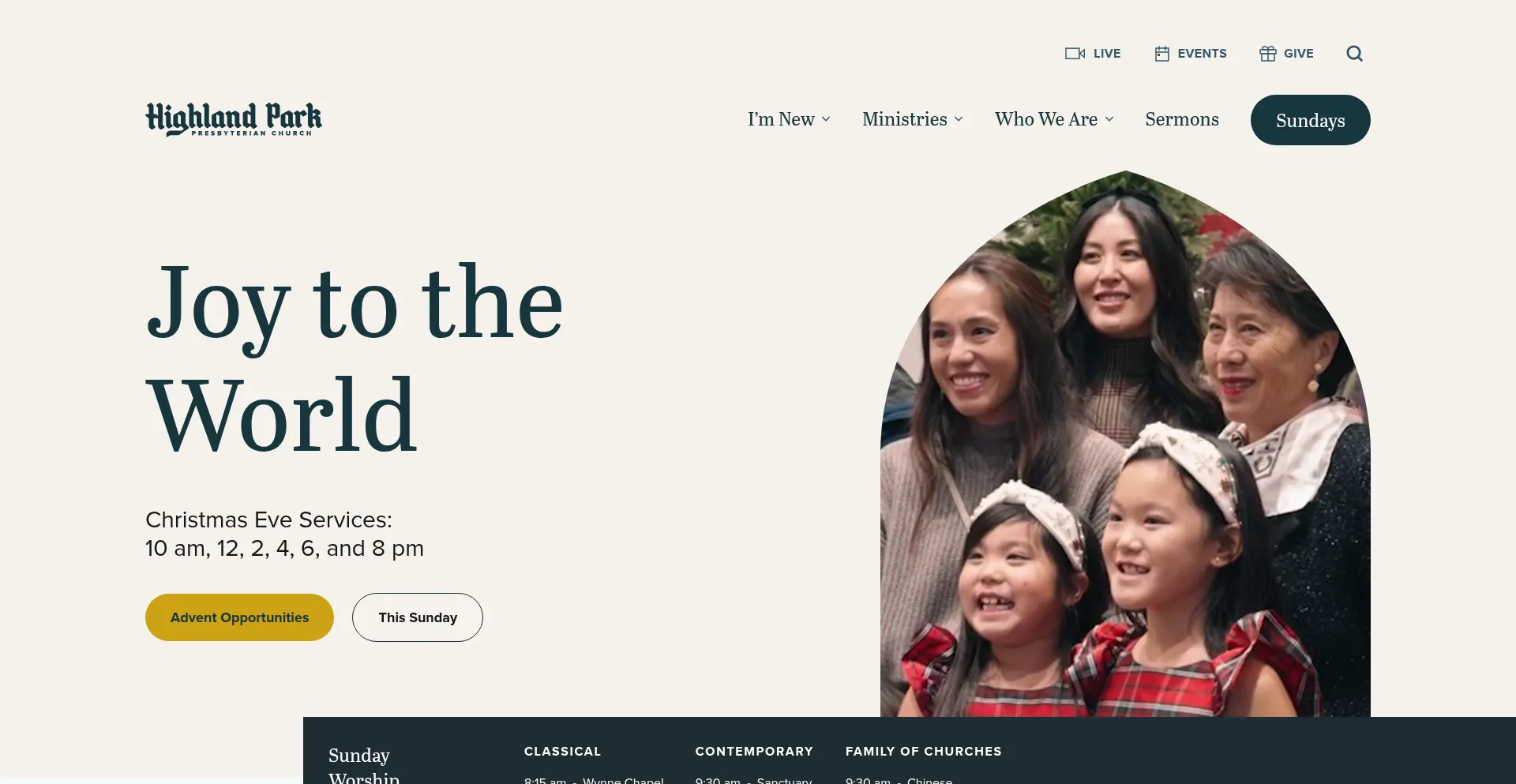This screenshot has height=784, width=1516.
Task: Expand the Who We Are chevron
Action: click(1109, 119)
